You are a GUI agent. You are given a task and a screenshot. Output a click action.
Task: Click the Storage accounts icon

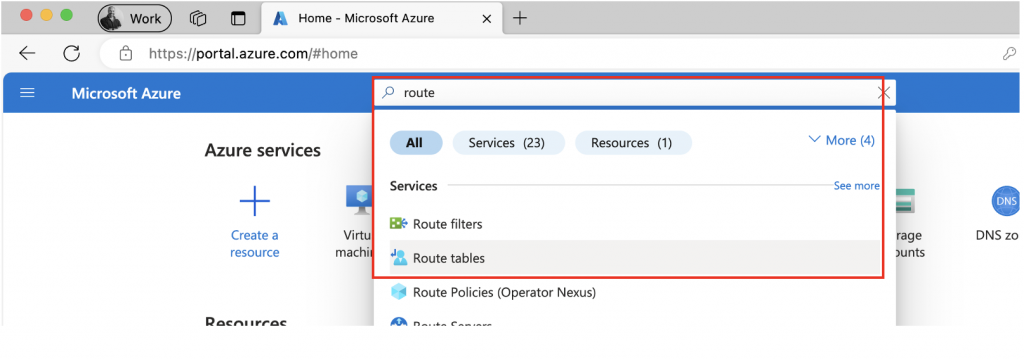point(904,201)
